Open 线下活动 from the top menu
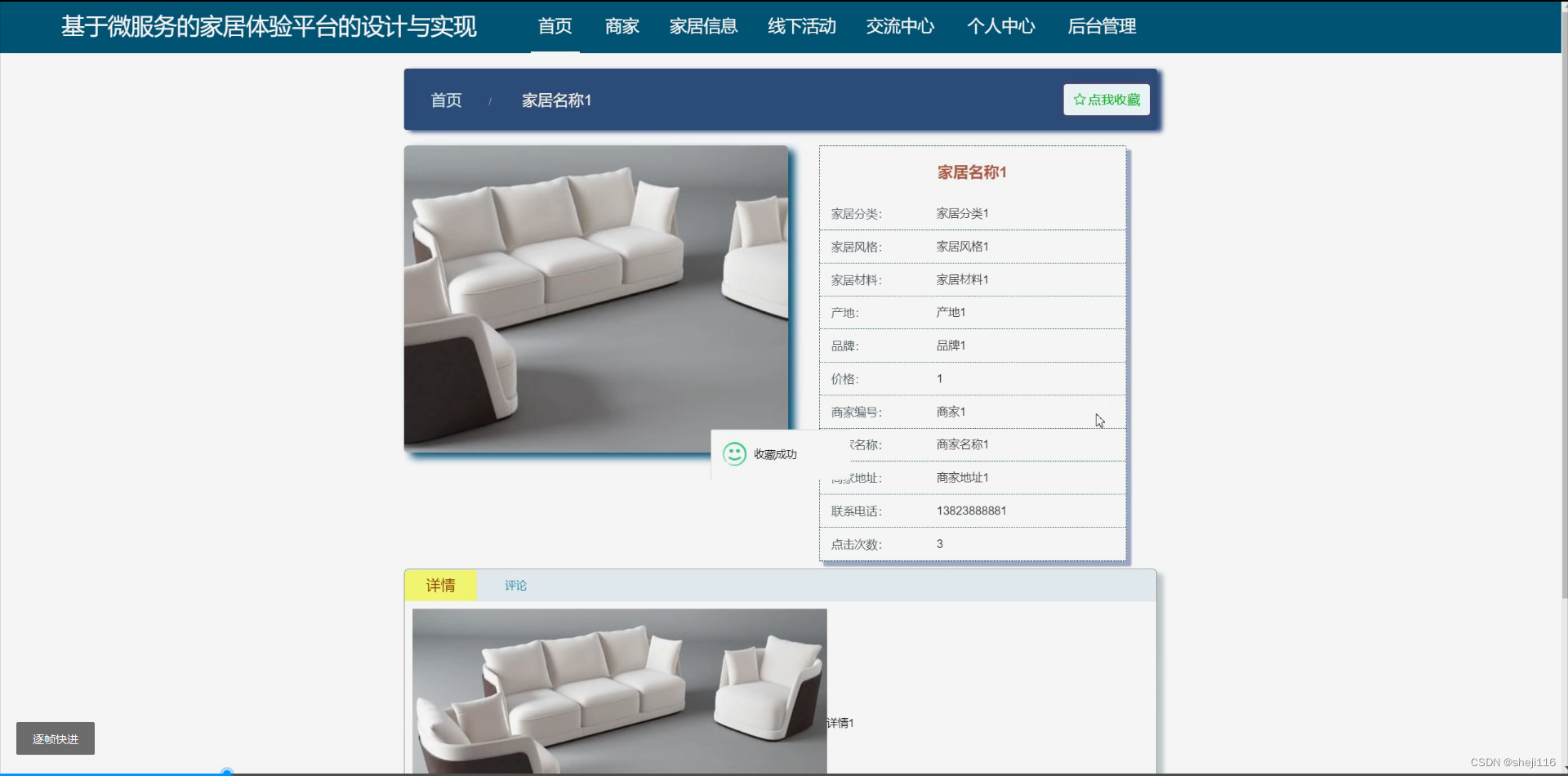 [801, 26]
